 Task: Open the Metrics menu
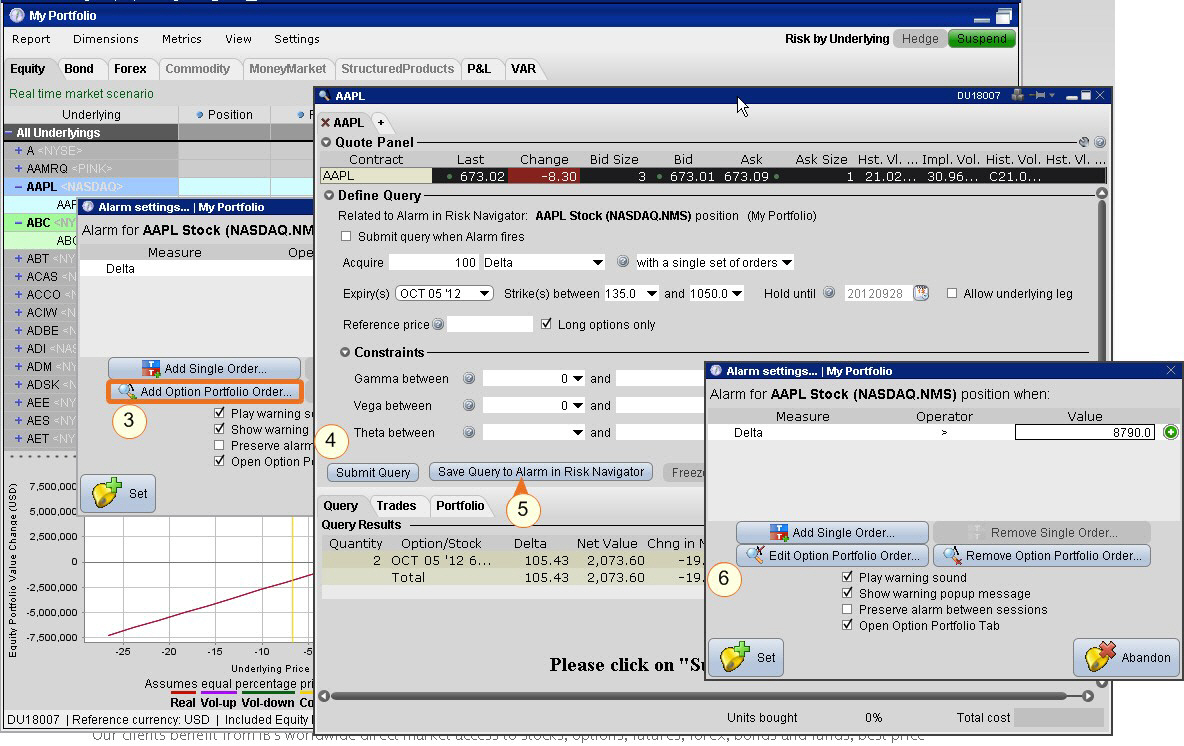[x=181, y=39]
